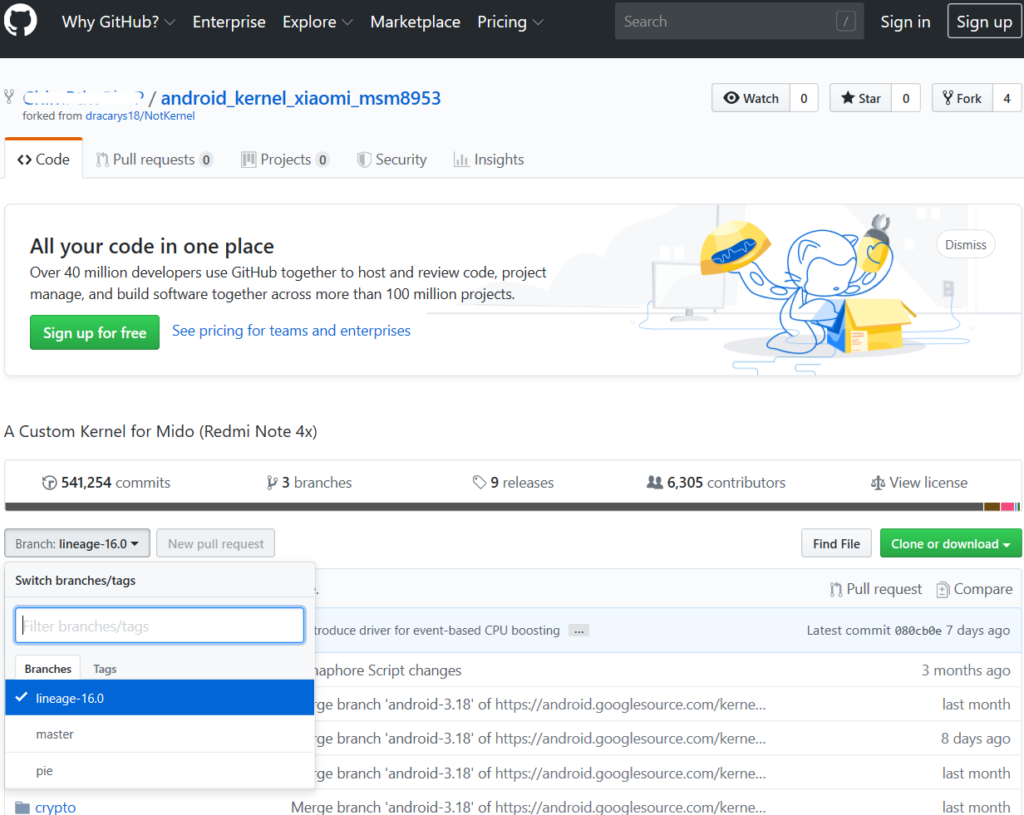Select the lineage-16.0 branch entry
The height and width of the screenshot is (815, 1024).
pyautogui.click(x=159, y=697)
